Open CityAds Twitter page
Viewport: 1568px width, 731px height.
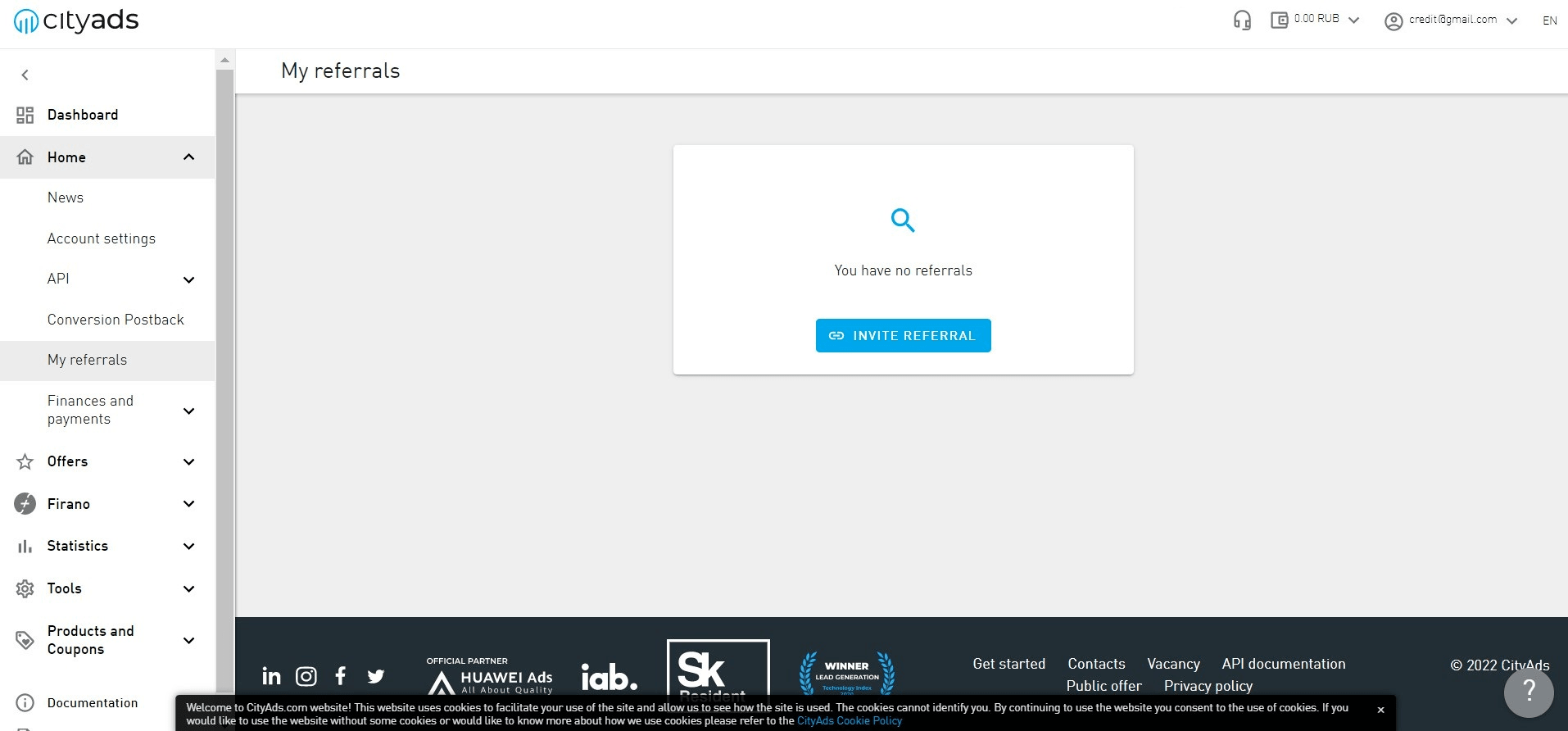(x=376, y=676)
